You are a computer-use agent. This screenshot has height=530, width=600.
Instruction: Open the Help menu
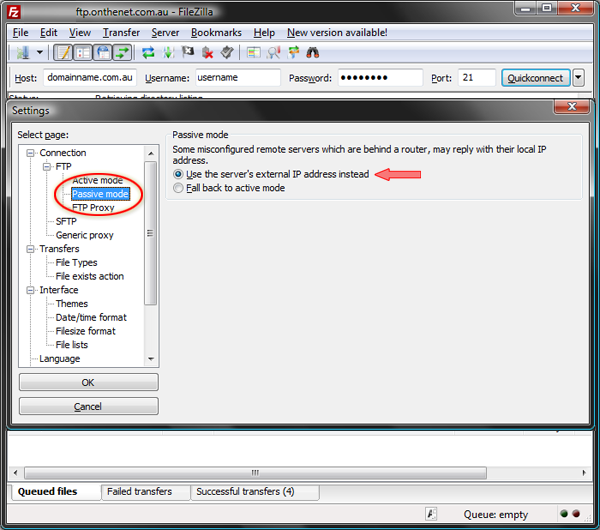point(264,33)
